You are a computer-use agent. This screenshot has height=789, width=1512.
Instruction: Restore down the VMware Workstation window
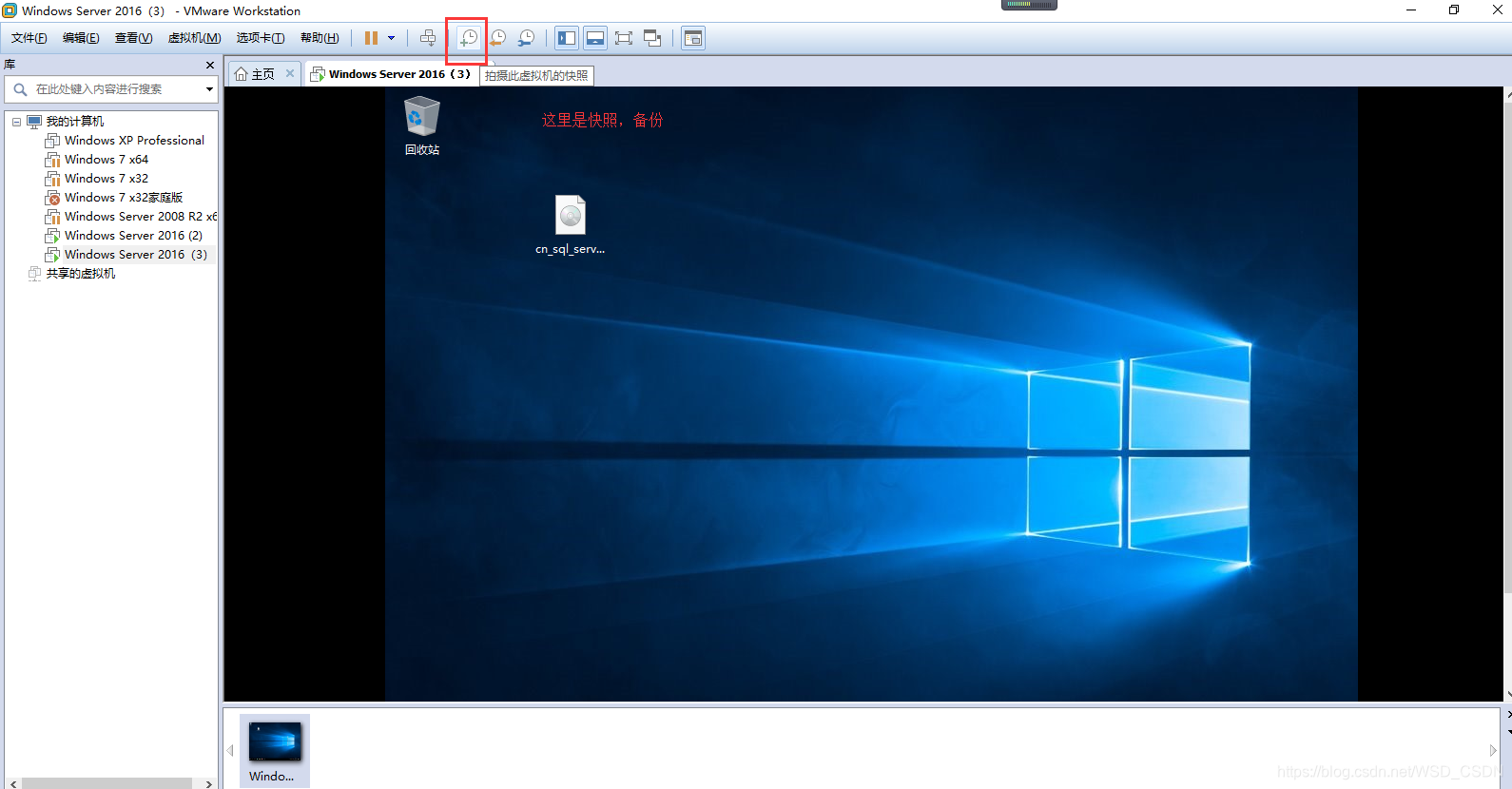pyautogui.click(x=1454, y=10)
